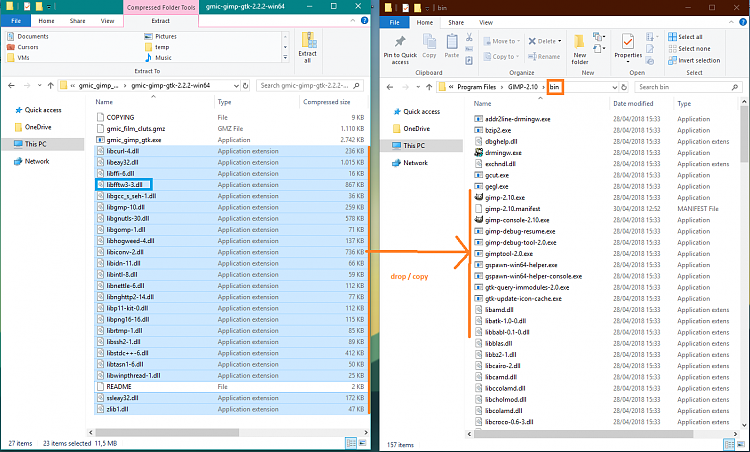Expand Extract To destinations list

coord(285,57)
